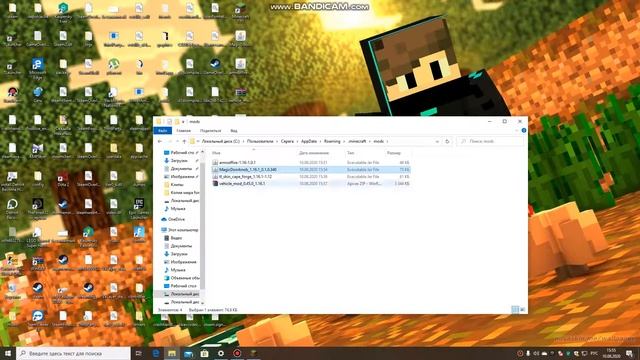Launch Edge browser from taskbar
This screenshot has height=360, width=640.
[x=156, y=353]
